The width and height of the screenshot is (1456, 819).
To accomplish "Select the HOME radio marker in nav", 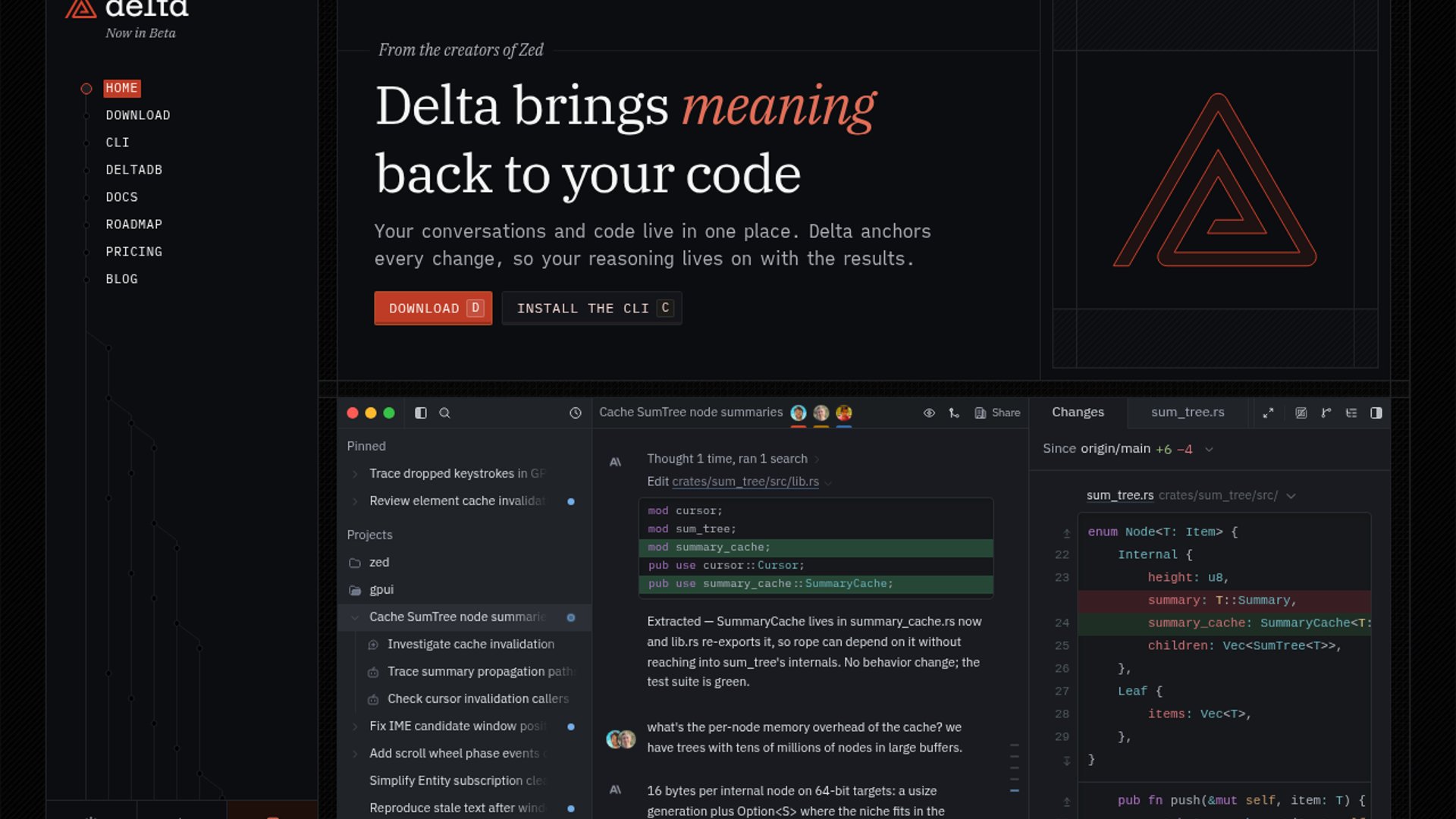I will (x=86, y=89).
